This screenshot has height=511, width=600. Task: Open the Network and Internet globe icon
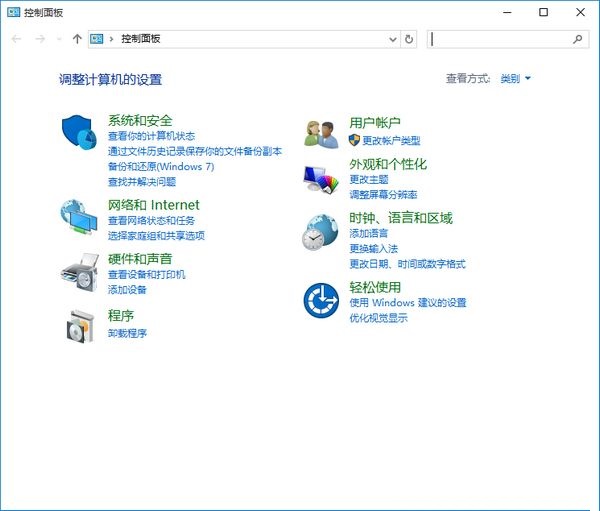(x=78, y=216)
